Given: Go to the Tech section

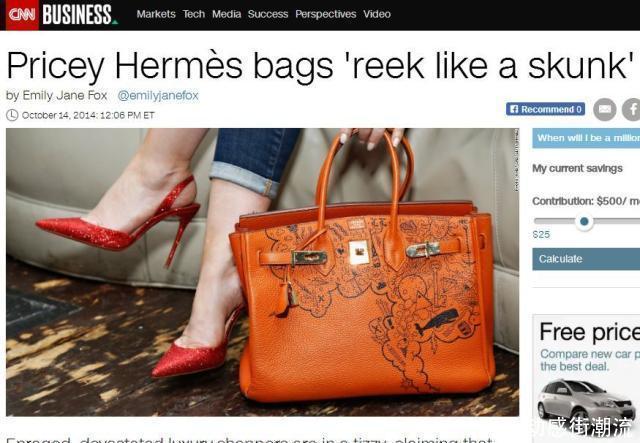Looking at the screenshot, I should pyautogui.click(x=193, y=14).
